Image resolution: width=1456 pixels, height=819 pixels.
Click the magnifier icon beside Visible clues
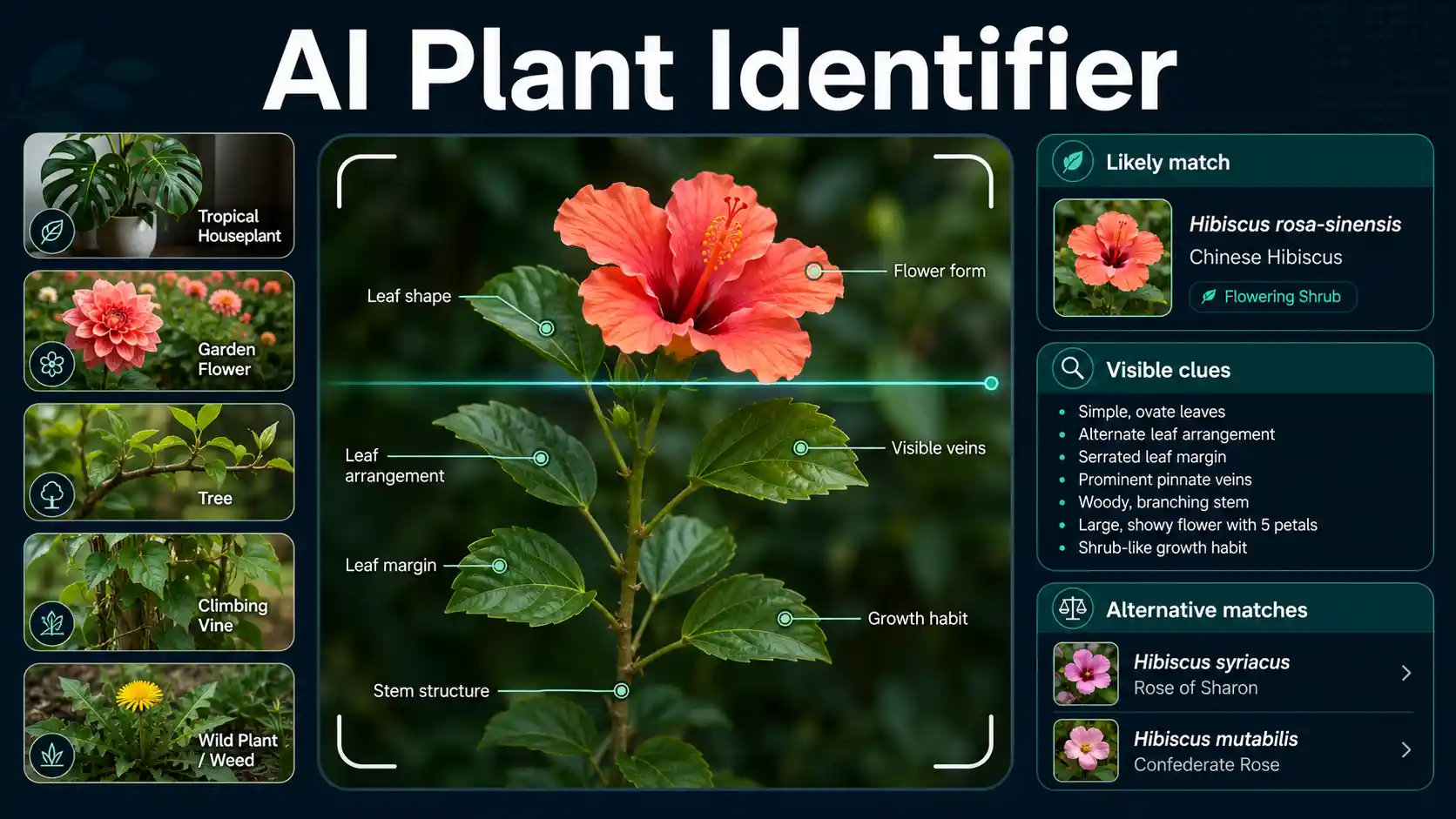coord(1073,368)
